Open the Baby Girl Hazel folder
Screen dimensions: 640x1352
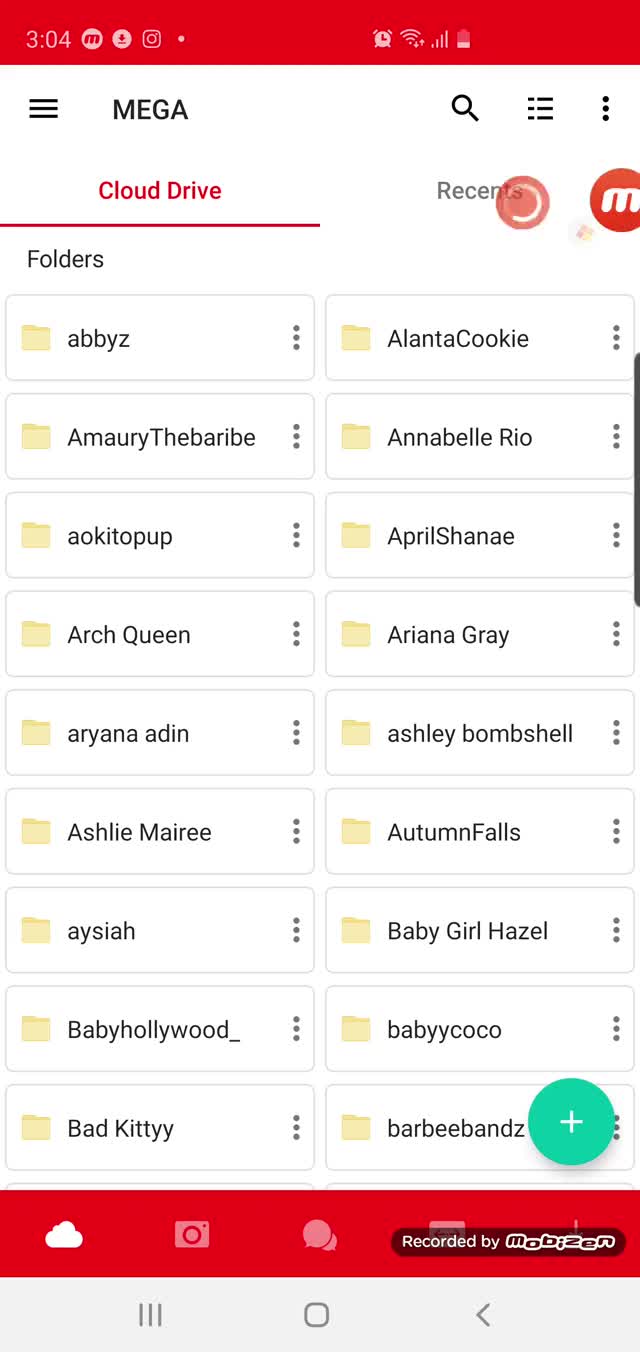pos(480,931)
